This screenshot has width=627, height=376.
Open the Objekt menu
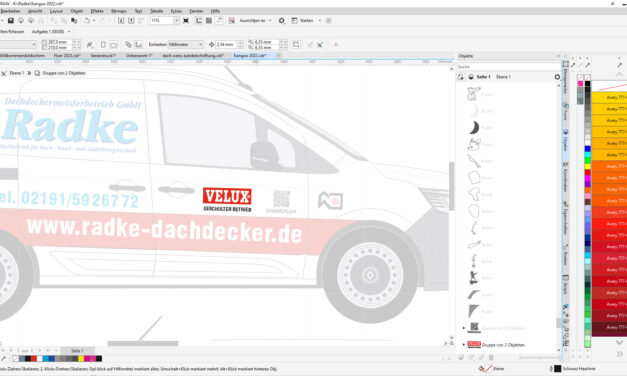point(77,11)
